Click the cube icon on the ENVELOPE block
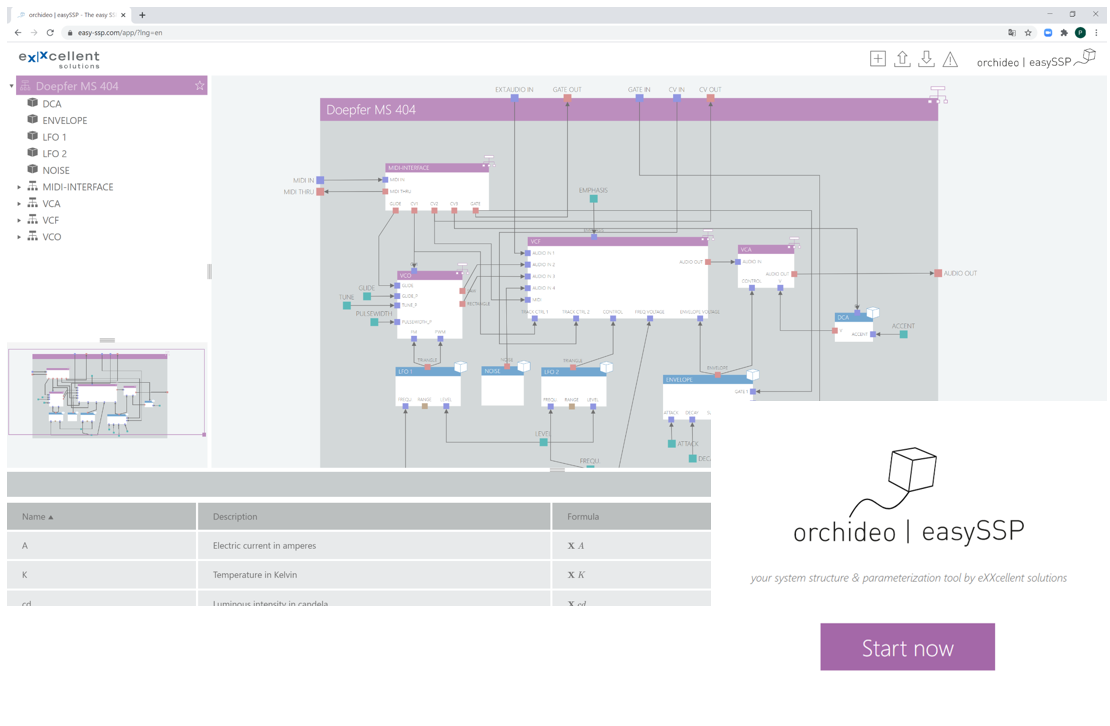 point(753,375)
